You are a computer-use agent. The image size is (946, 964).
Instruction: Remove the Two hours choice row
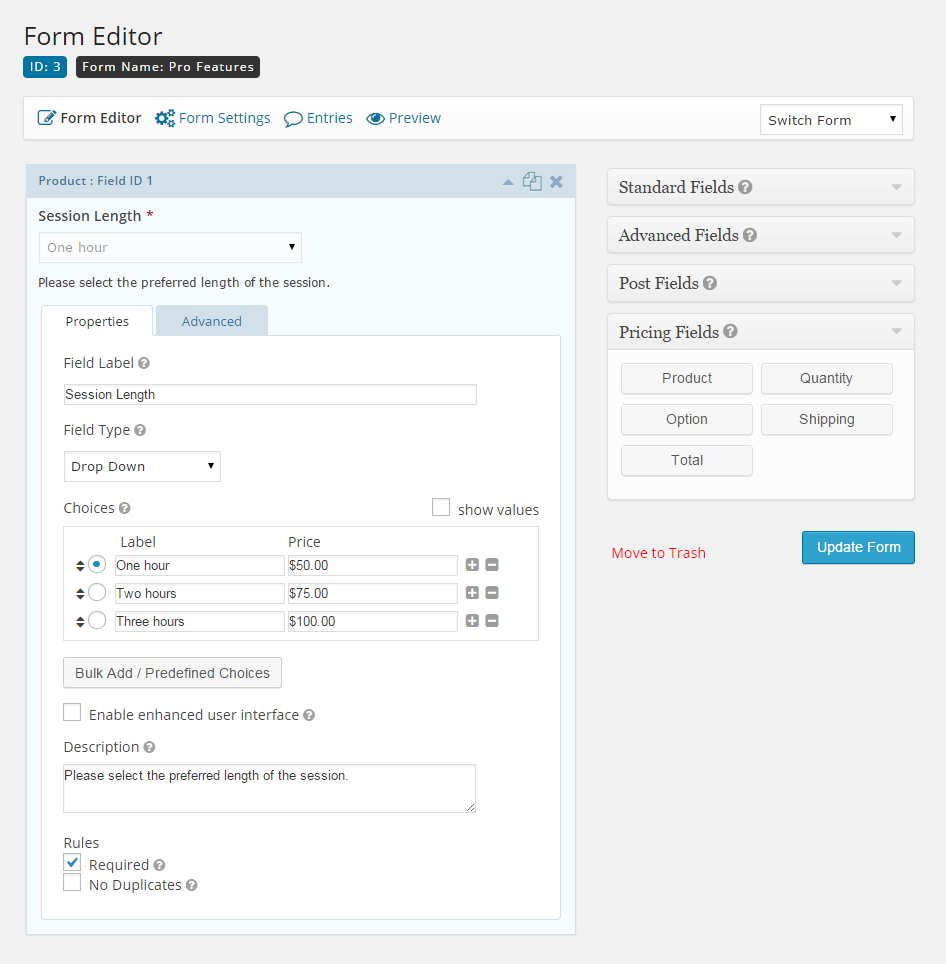coord(492,593)
